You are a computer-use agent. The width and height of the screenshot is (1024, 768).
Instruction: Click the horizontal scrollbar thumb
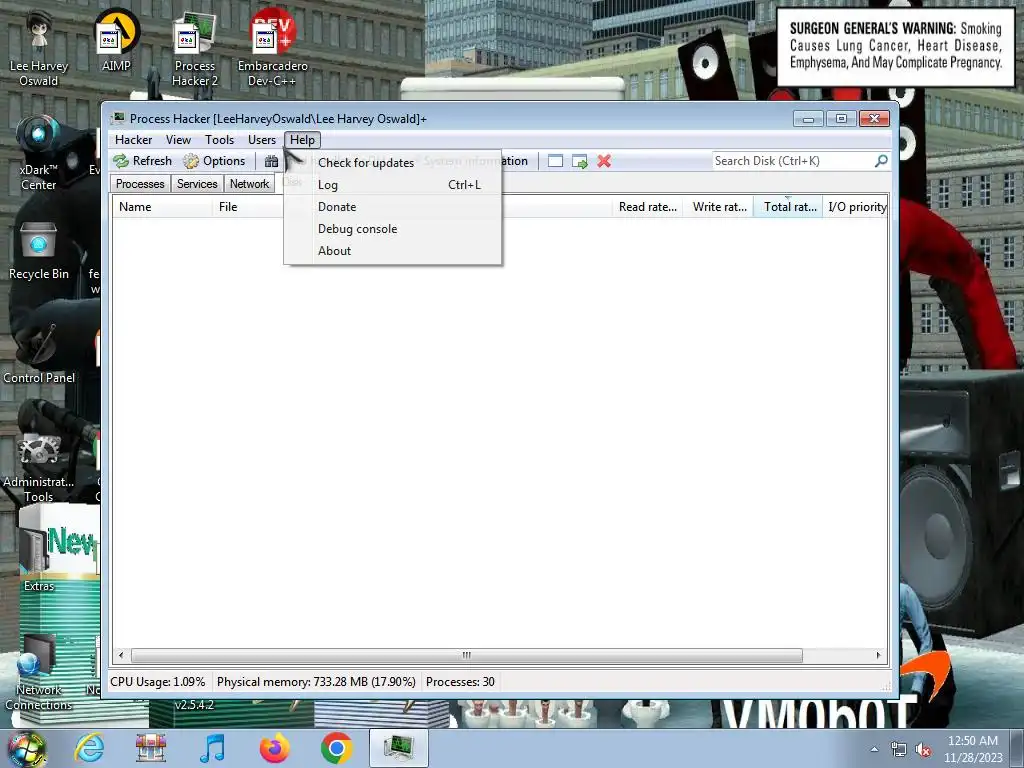(466, 655)
